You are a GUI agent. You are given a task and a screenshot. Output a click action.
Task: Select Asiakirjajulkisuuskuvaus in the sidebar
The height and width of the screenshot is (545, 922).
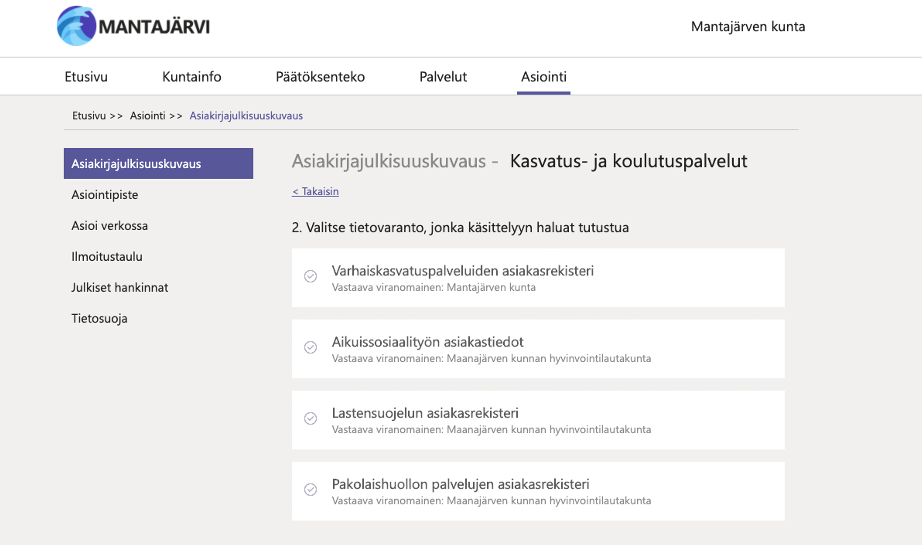coord(158,163)
